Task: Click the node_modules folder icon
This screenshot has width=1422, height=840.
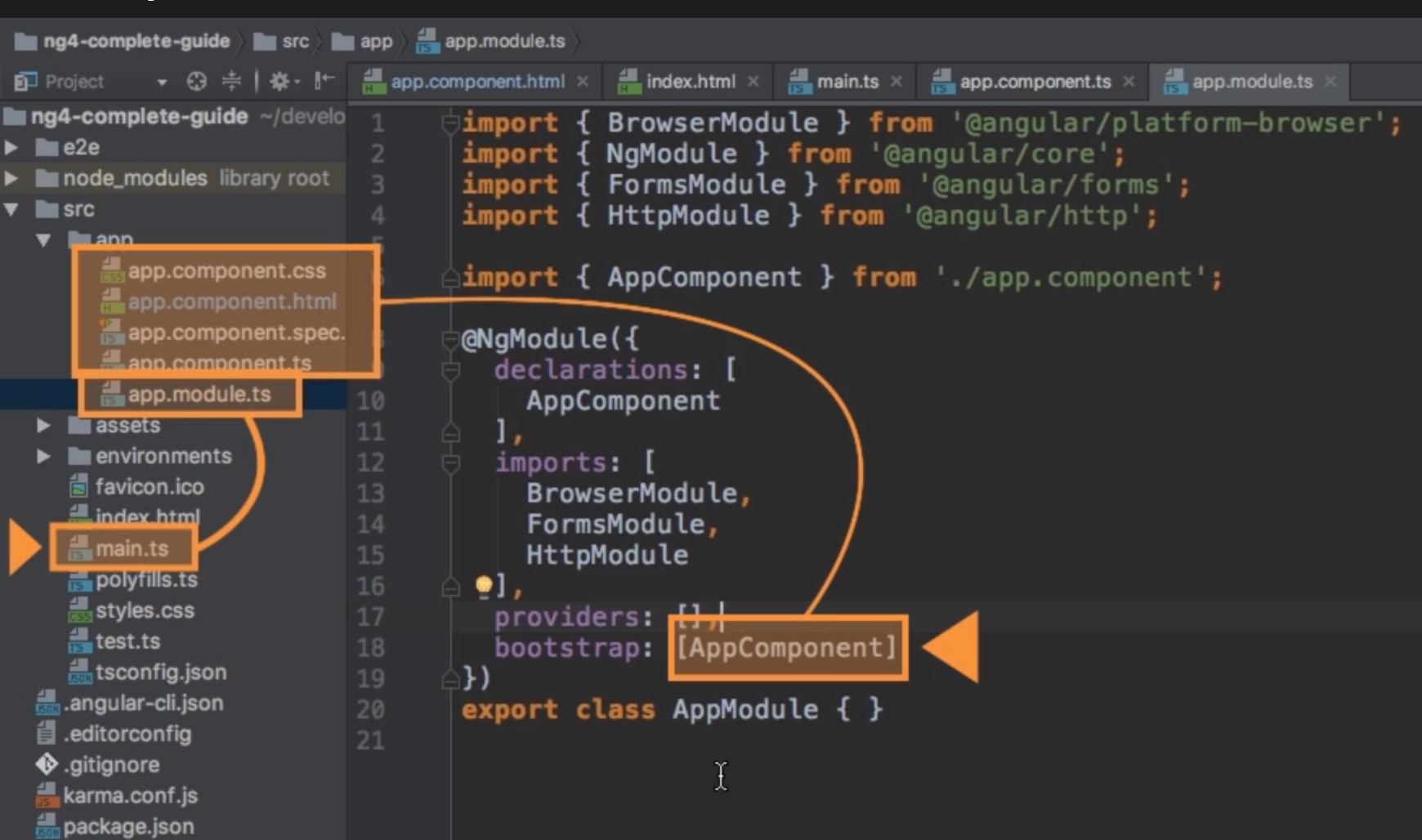Action: coord(47,178)
